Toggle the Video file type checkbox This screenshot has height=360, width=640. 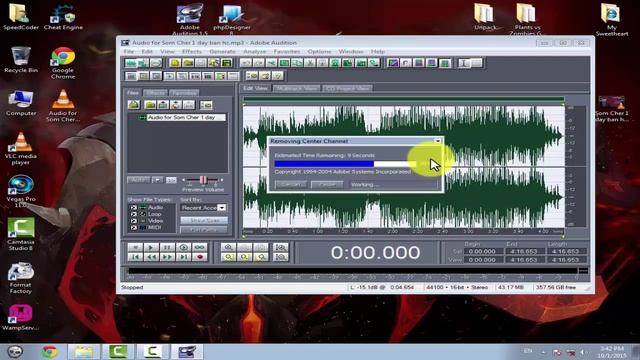[x=134, y=221]
